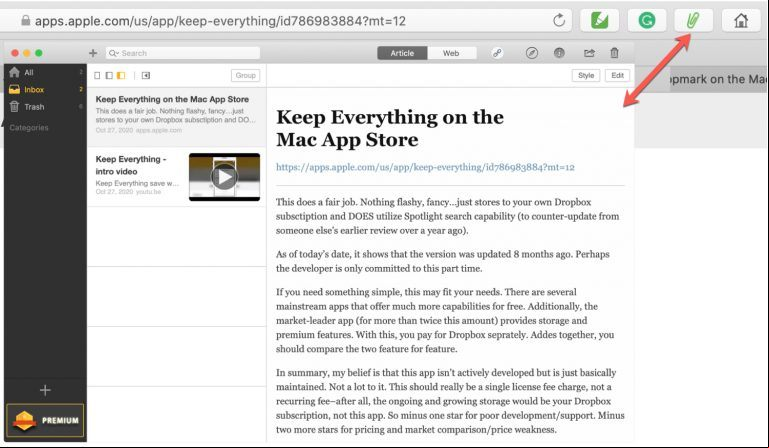769x448 pixels.
Task: Select Inbox in the sidebar
Action: 46,89
